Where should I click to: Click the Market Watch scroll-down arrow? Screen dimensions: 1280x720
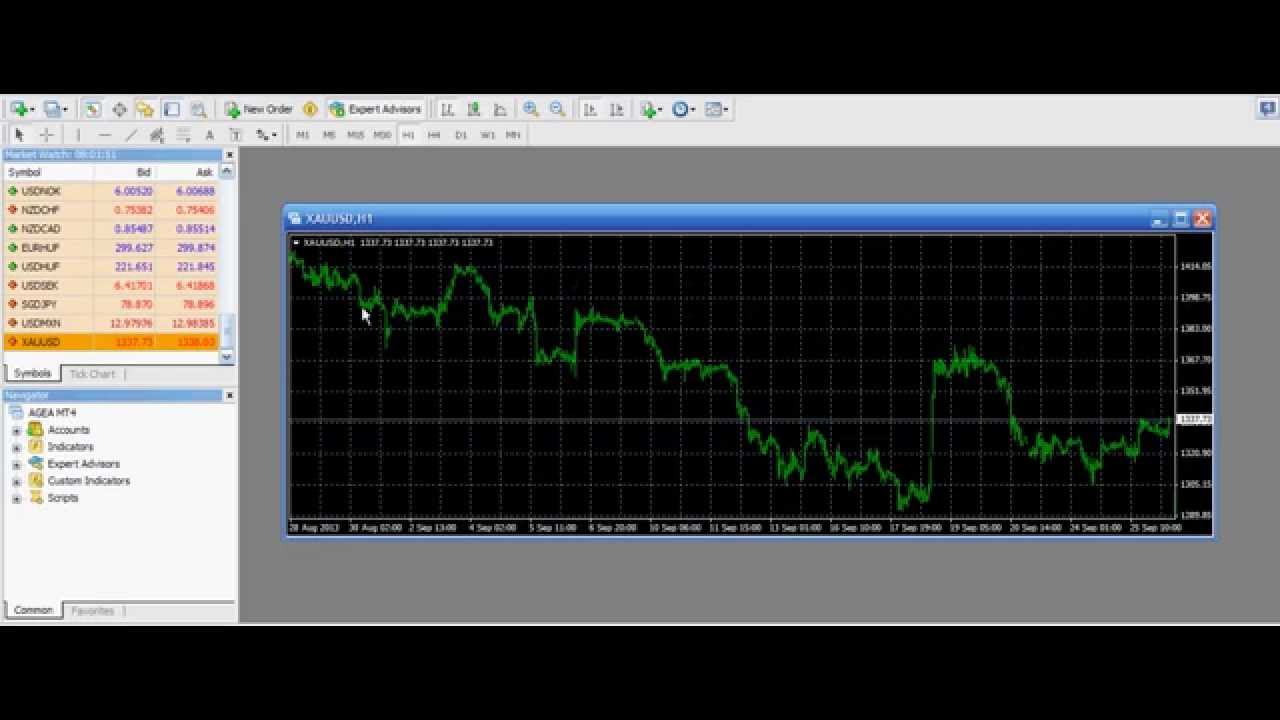pos(227,356)
